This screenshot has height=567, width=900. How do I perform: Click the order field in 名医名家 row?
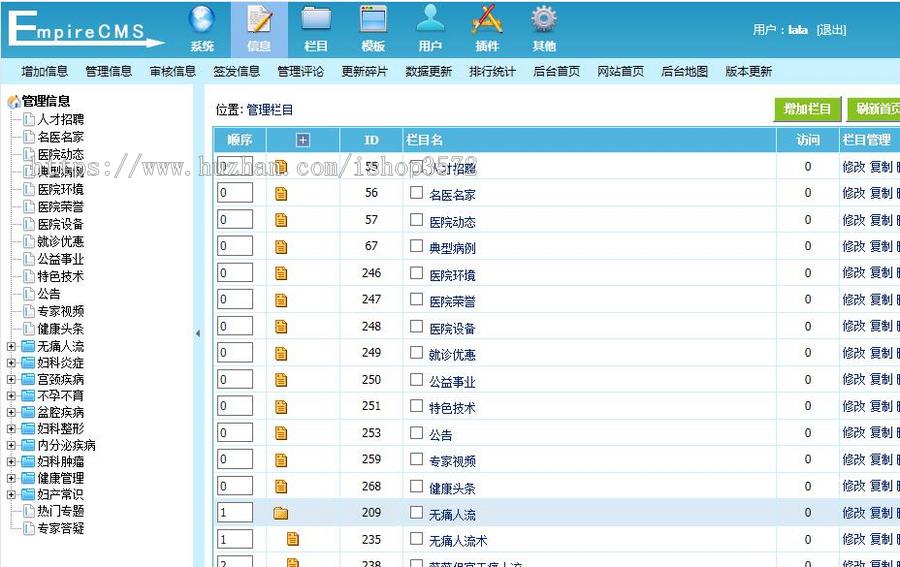click(235, 193)
